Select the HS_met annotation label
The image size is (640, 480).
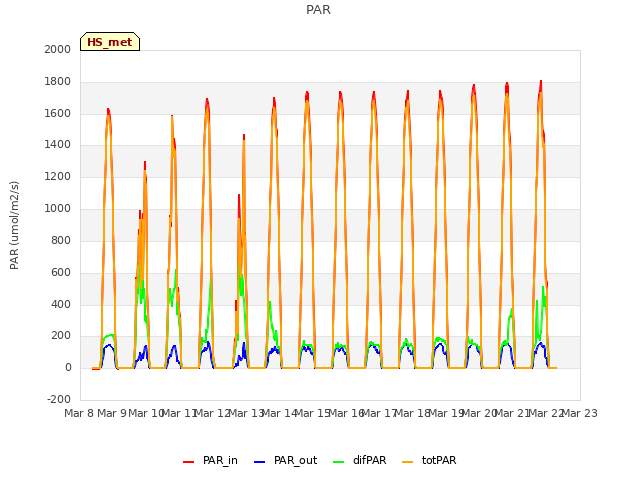click(110, 42)
